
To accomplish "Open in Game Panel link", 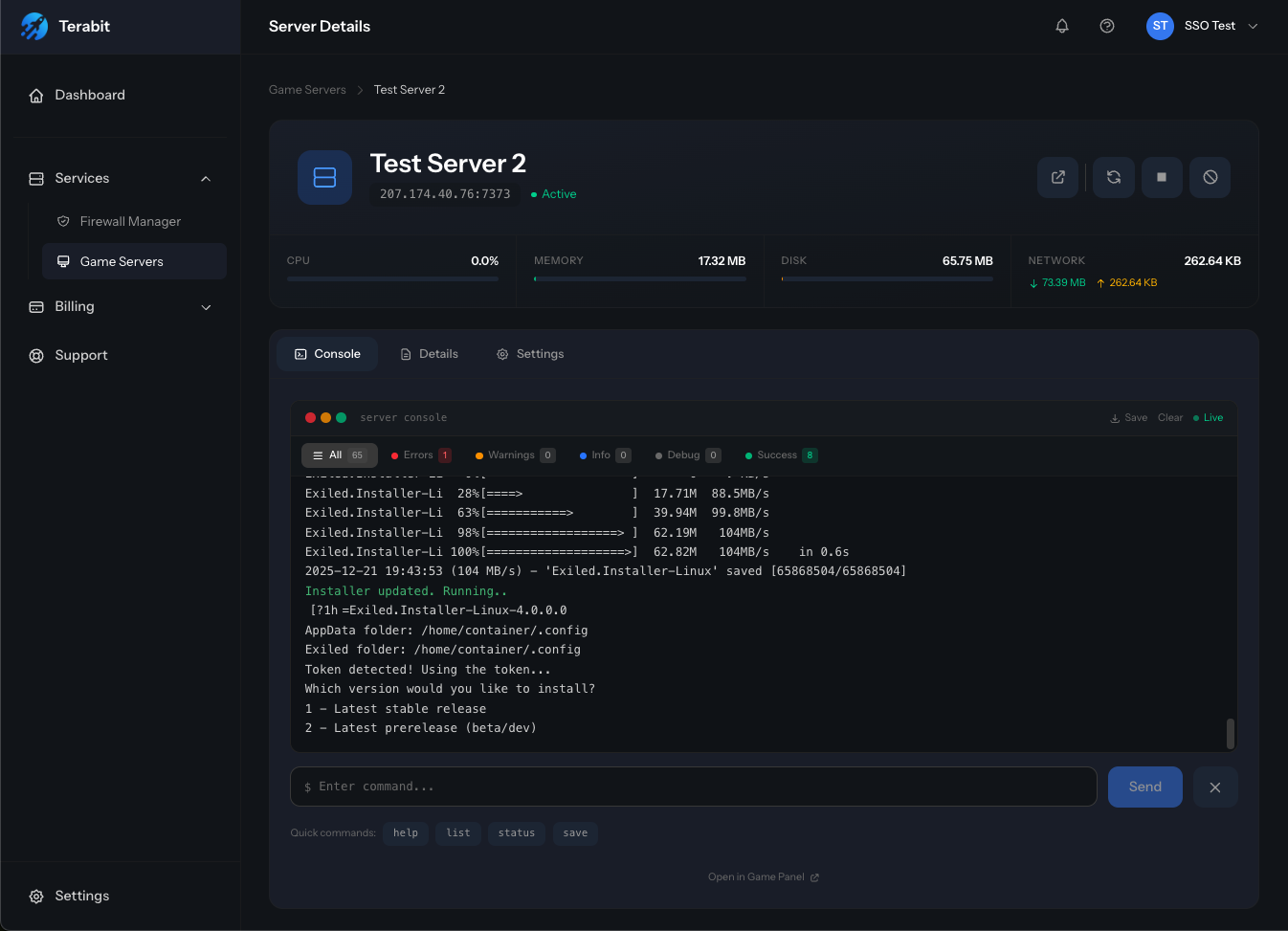I will 763,876.
